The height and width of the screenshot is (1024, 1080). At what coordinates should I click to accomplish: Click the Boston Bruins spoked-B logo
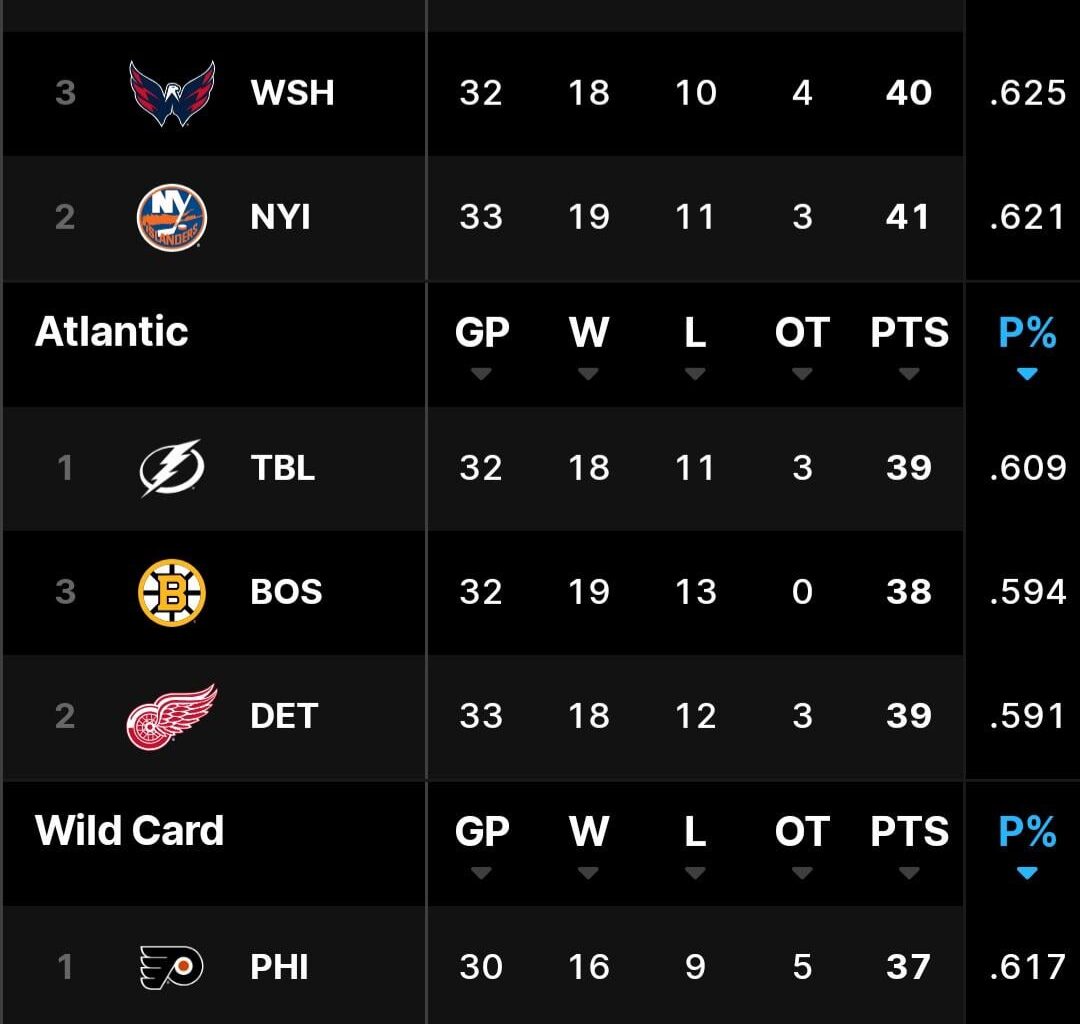point(170,592)
